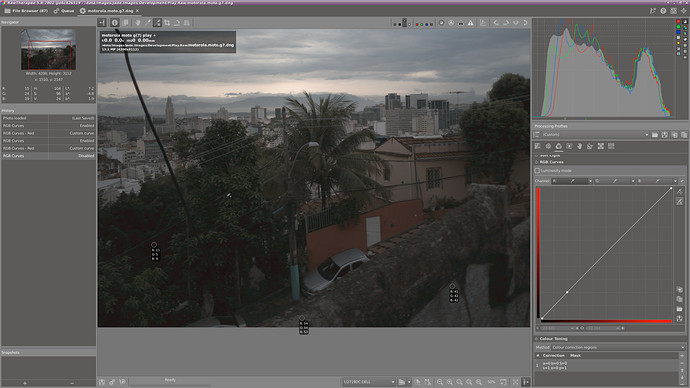
Task: Toggle RGB Curves tool power button
Action: [x=536, y=162]
